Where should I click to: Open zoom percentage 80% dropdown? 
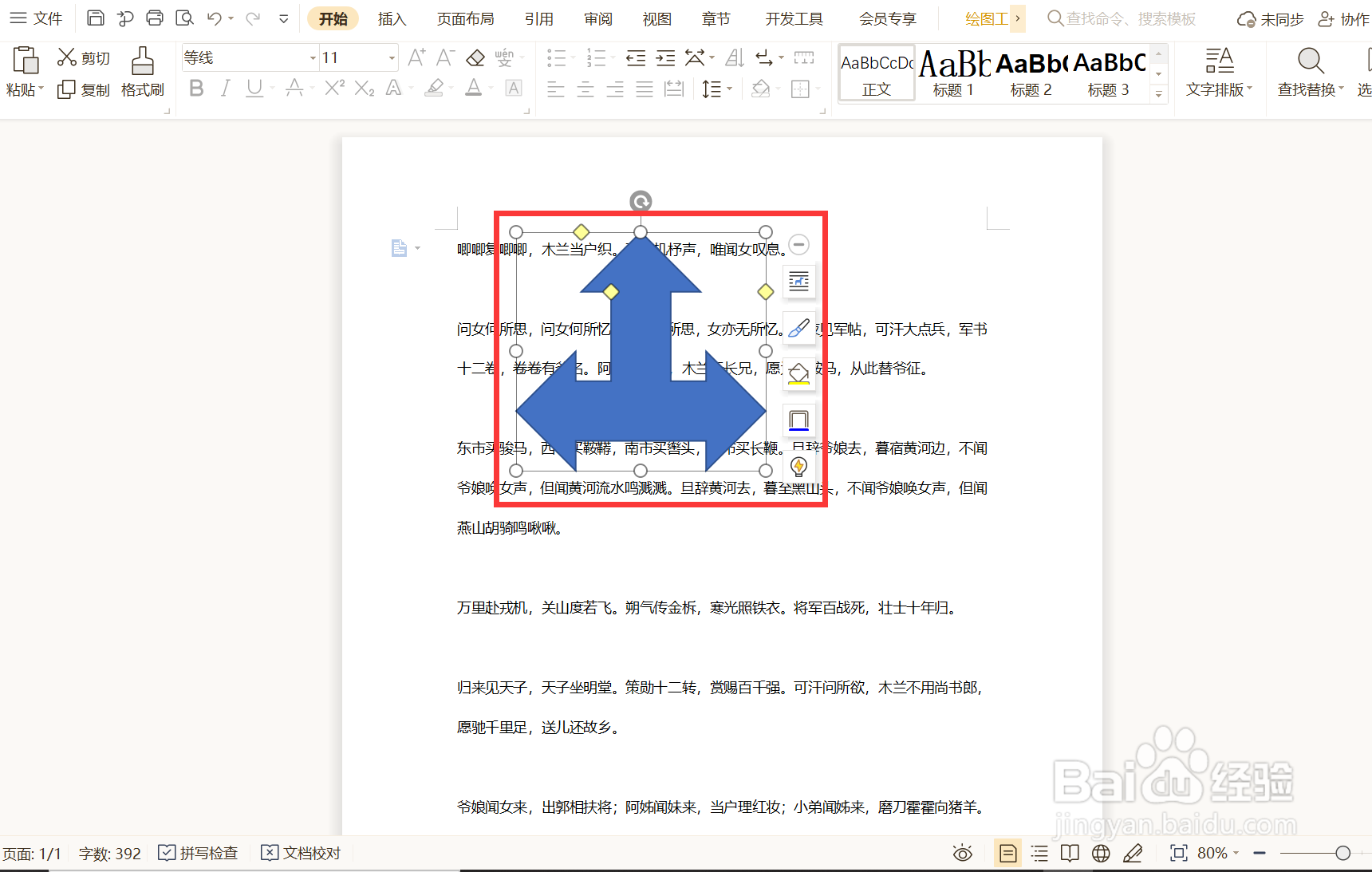(x=1218, y=853)
